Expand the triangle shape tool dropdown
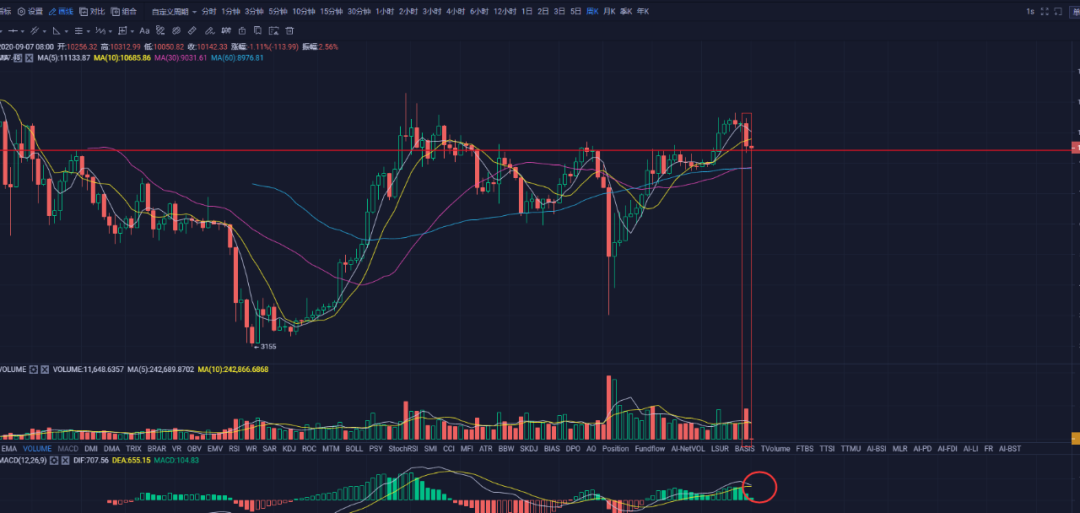This screenshot has width=1080, height=513. tap(66, 31)
